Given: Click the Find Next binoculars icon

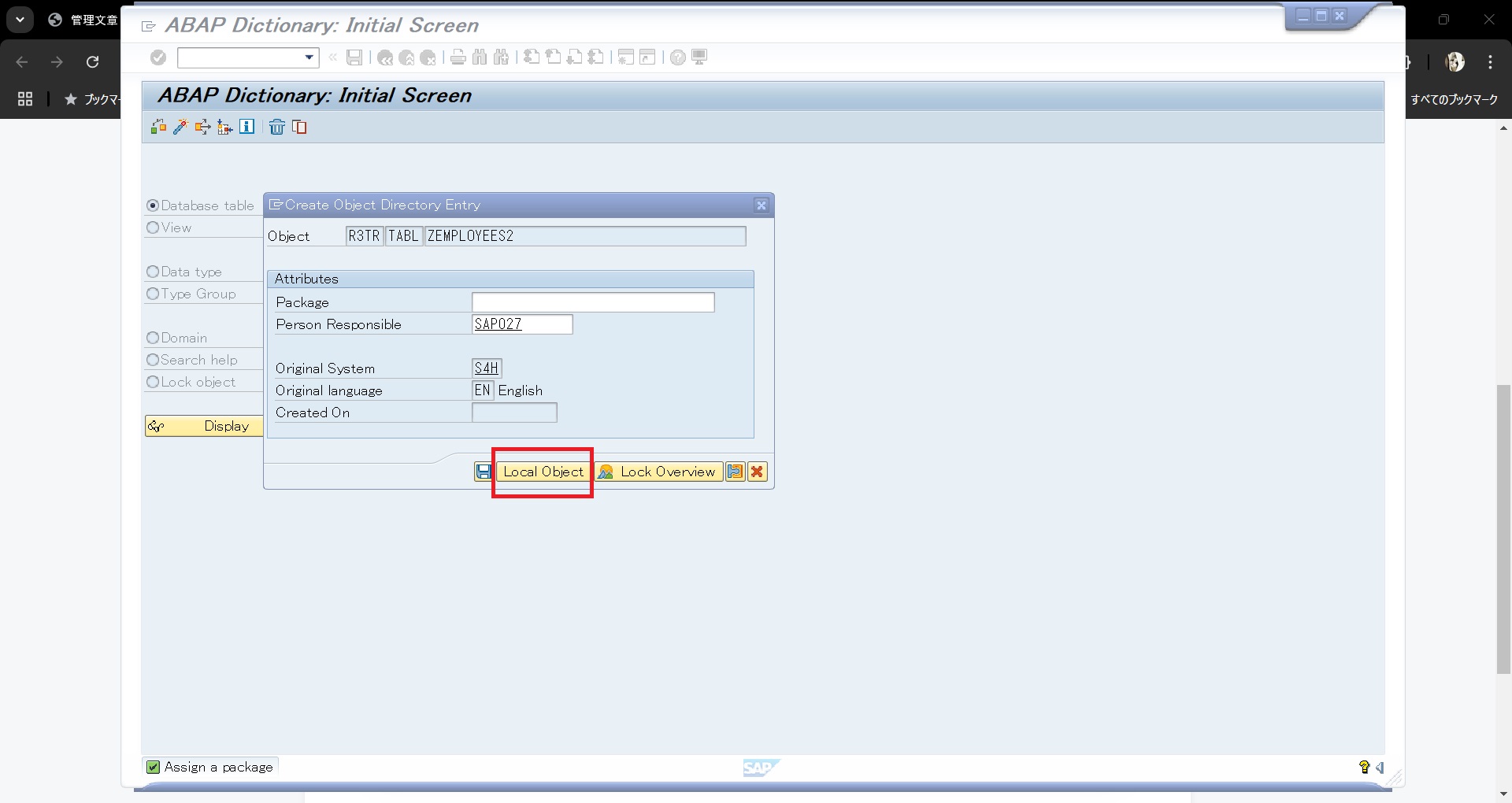Looking at the screenshot, I should coord(501,57).
